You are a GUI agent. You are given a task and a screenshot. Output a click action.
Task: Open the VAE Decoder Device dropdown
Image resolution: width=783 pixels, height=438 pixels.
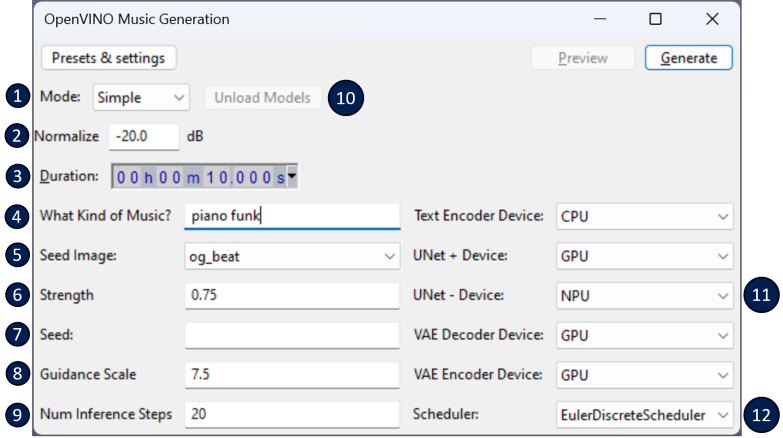pyautogui.click(x=643, y=335)
